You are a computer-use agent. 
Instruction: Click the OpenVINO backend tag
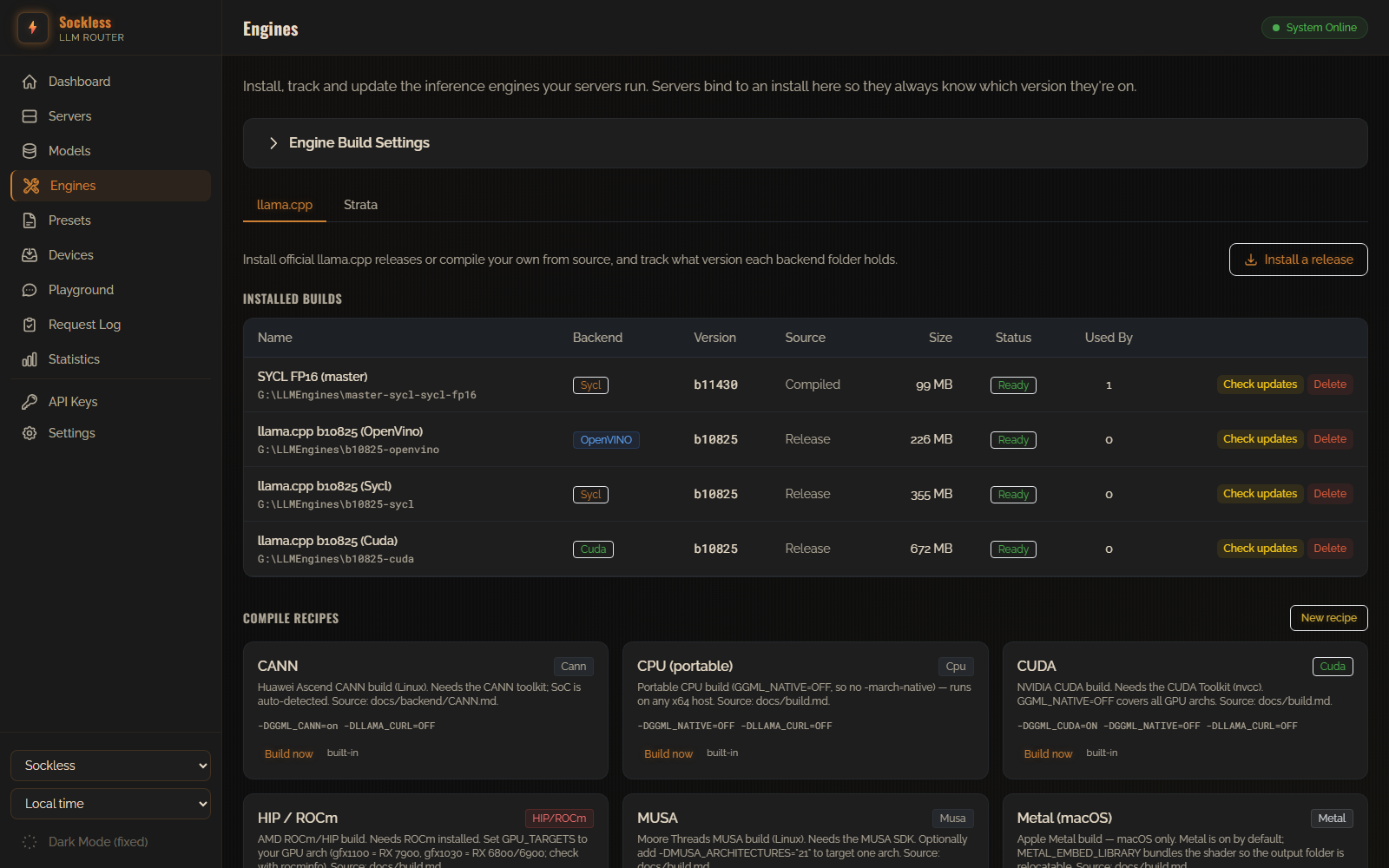[606, 440]
